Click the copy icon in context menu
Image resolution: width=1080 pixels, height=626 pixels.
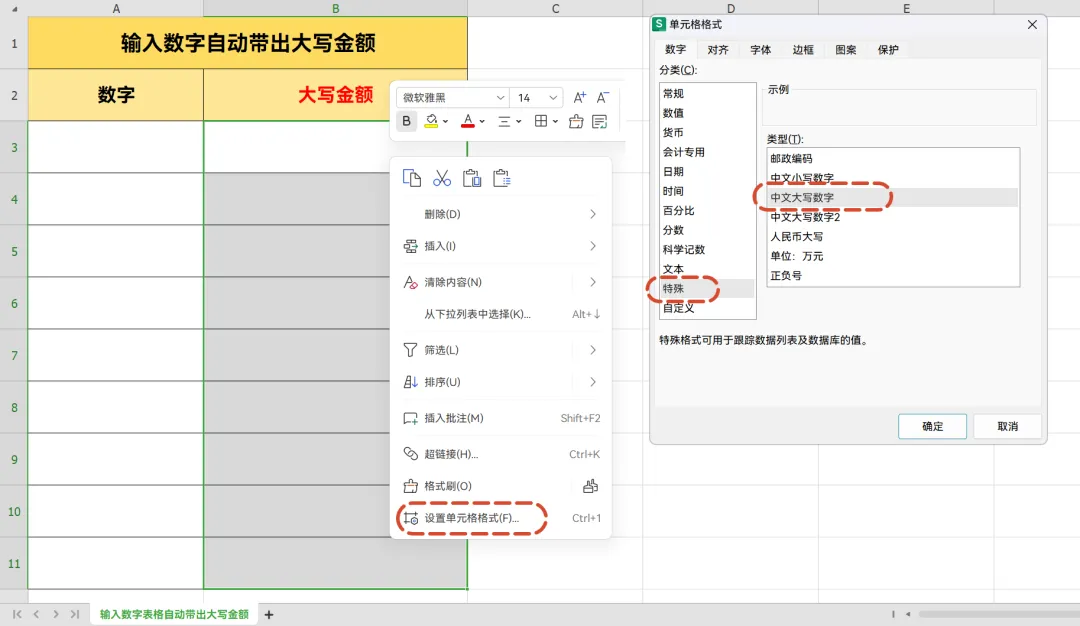(412, 178)
